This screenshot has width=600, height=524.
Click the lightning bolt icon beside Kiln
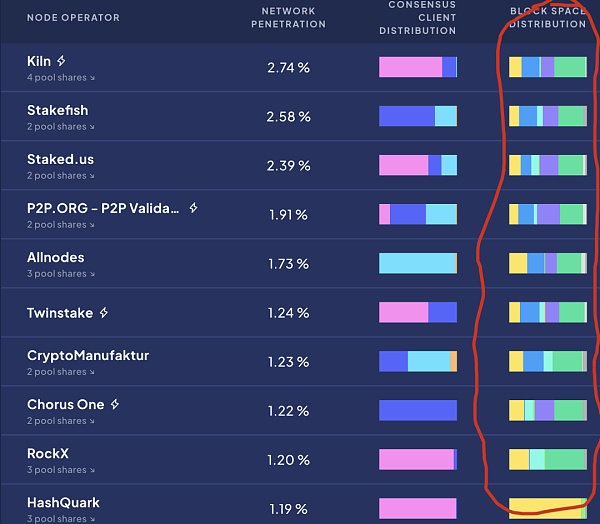(61, 60)
